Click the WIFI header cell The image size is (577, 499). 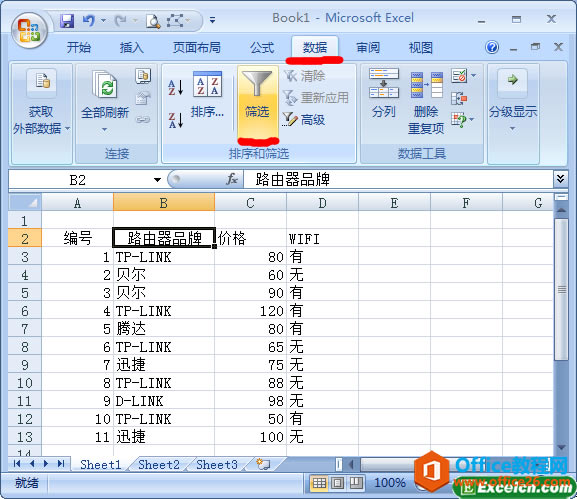322,239
